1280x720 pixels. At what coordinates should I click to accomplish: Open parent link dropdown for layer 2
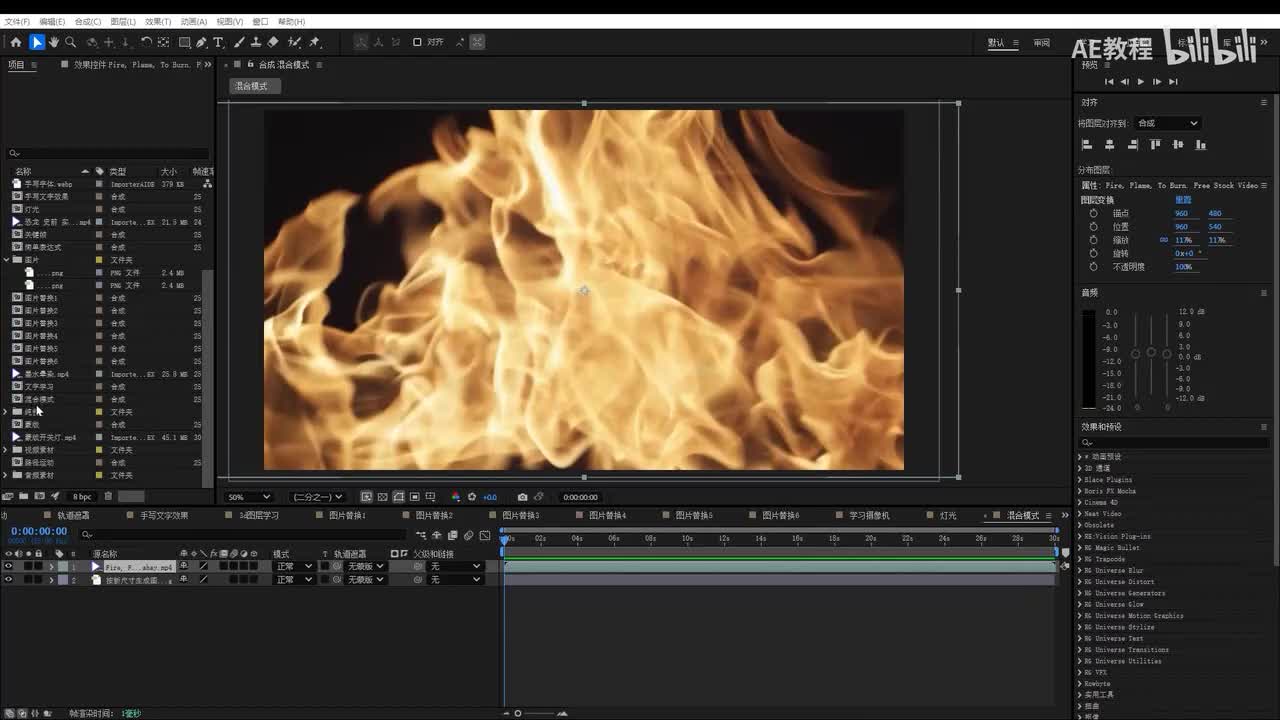[x=455, y=580]
